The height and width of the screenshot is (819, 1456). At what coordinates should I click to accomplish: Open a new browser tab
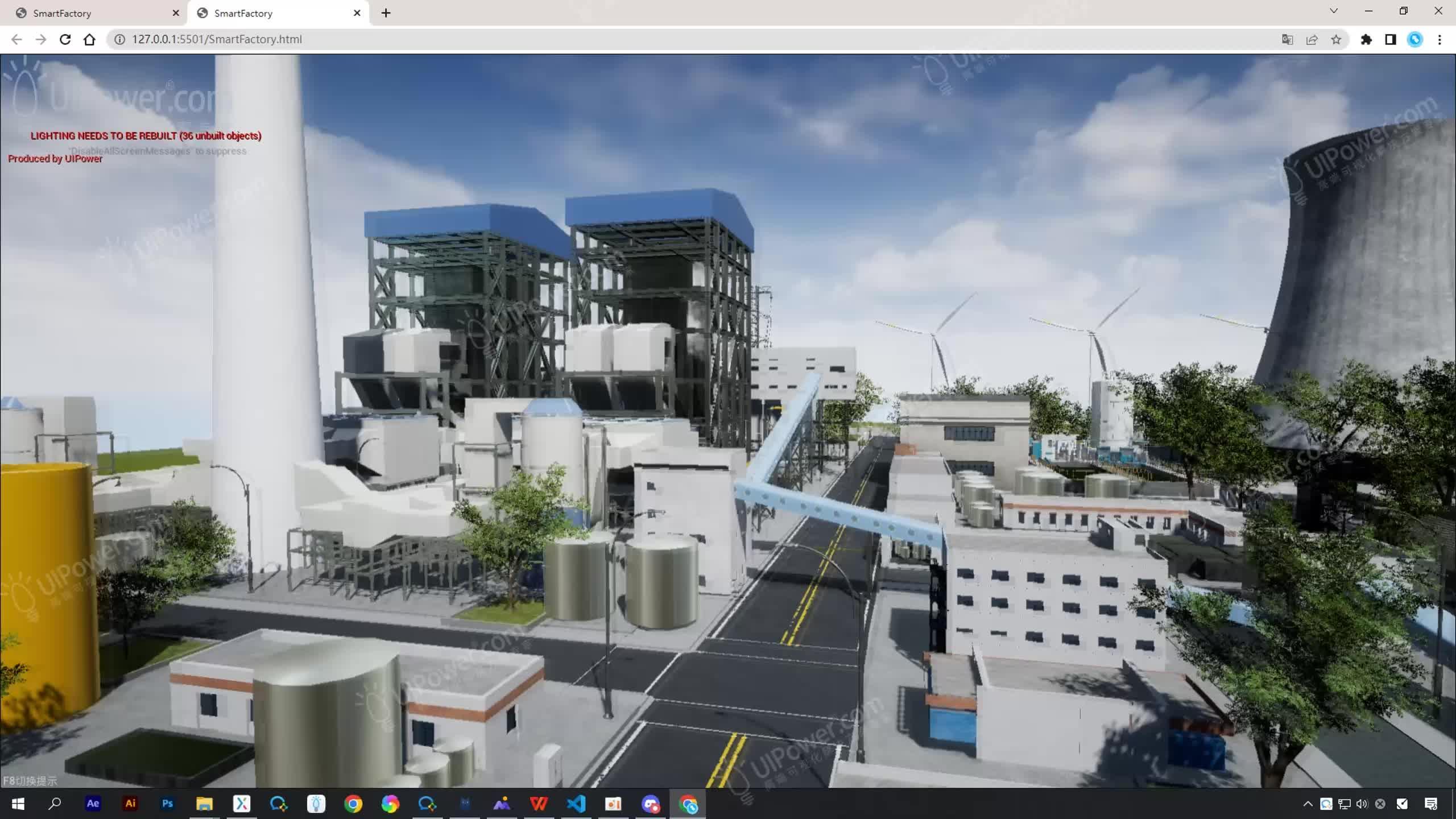(x=386, y=13)
